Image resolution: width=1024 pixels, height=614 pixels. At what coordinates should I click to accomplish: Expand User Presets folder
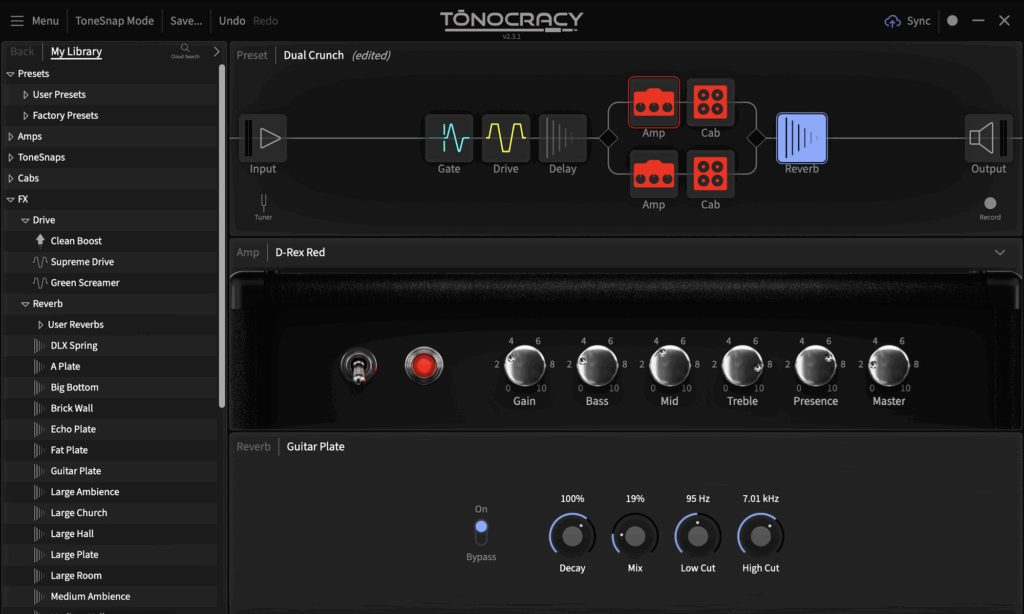click(x=25, y=95)
